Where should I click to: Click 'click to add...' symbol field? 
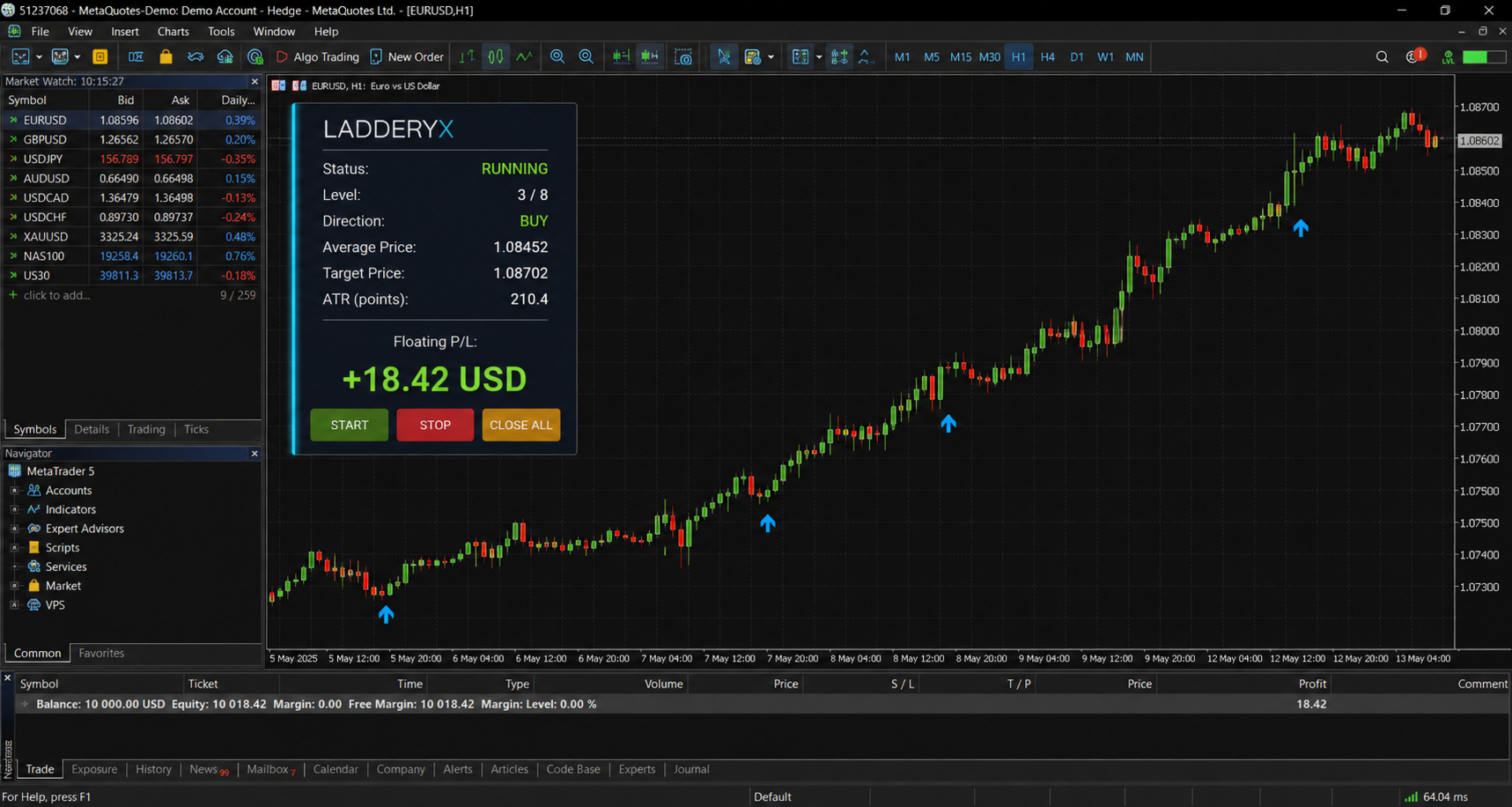coord(57,295)
